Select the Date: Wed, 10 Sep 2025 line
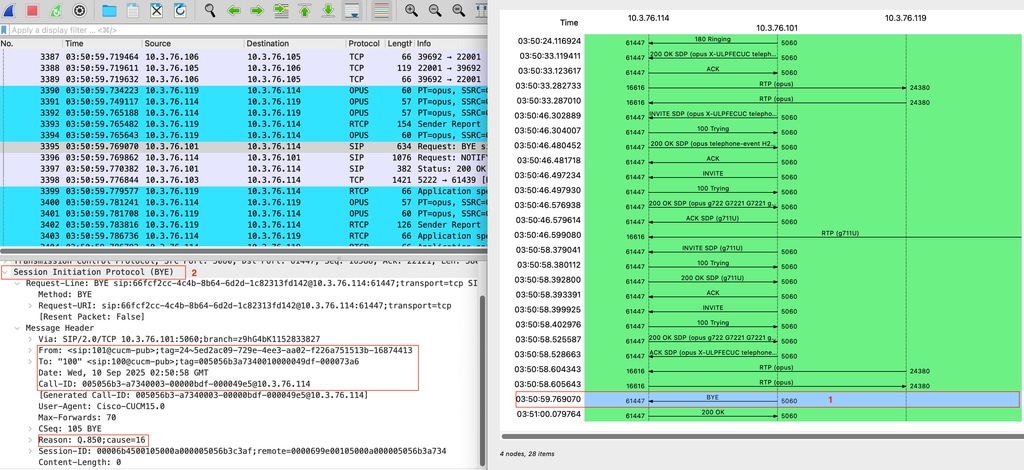Viewport: 1024px width, 470px height. 123,373
